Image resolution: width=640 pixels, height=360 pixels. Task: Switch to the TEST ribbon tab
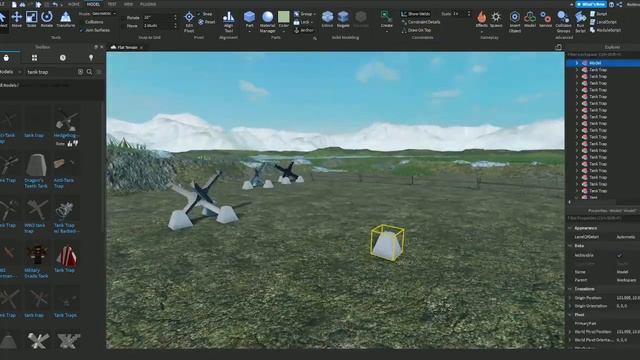(112, 4)
